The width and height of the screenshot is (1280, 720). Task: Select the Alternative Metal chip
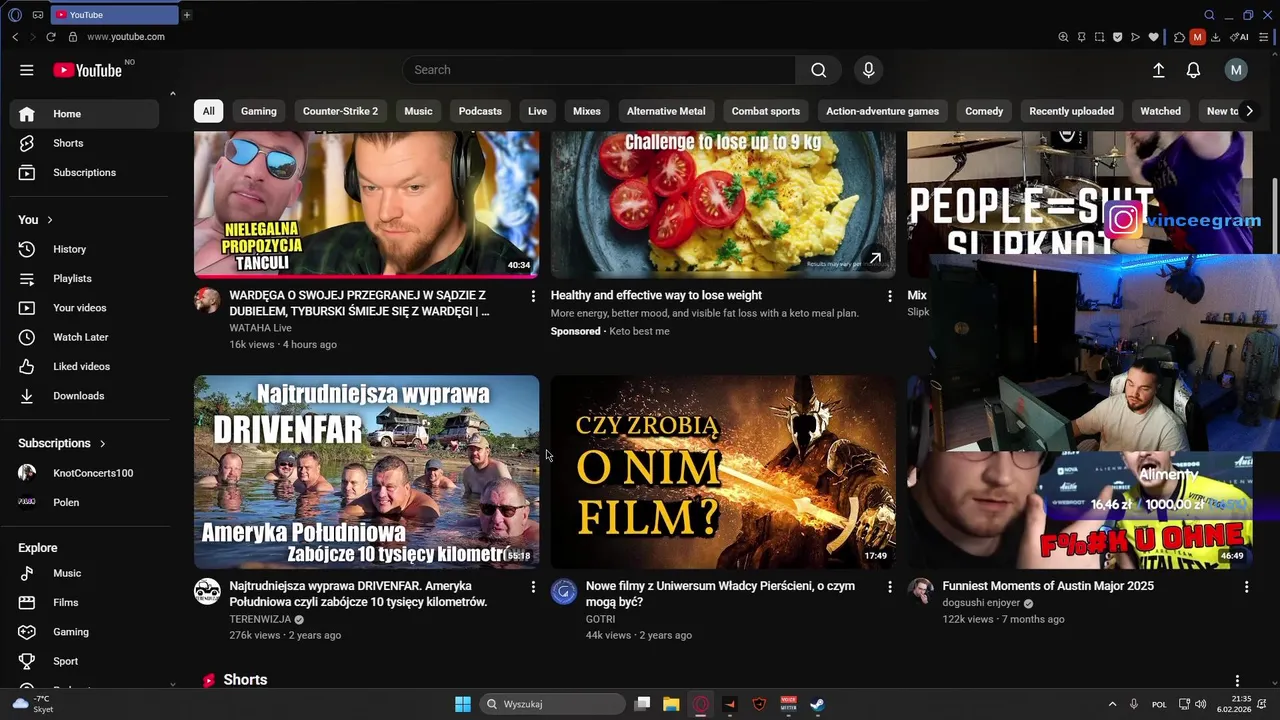(x=666, y=111)
